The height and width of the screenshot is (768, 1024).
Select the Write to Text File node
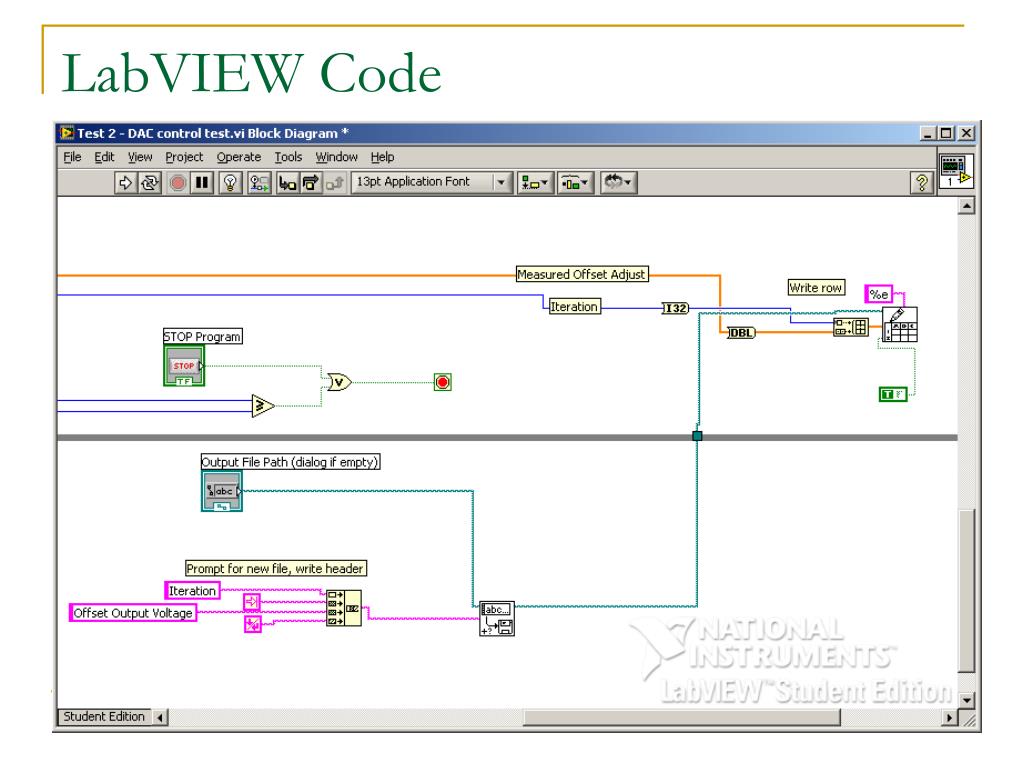pyautogui.click(x=496, y=618)
